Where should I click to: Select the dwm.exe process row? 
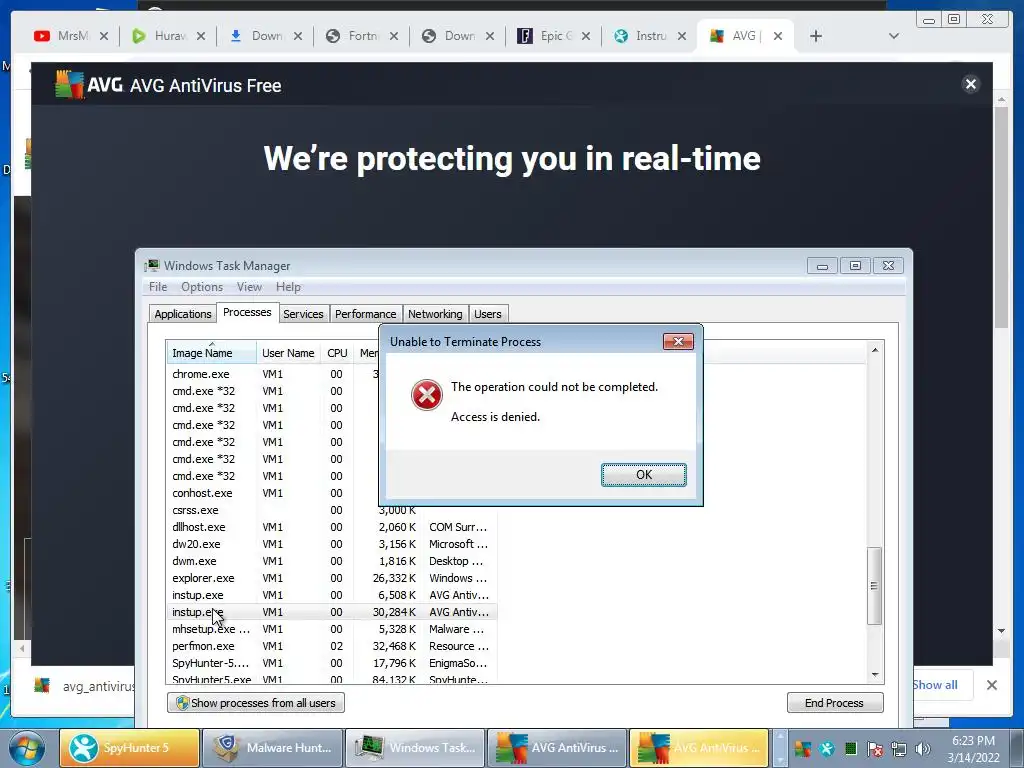pos(332,561)
